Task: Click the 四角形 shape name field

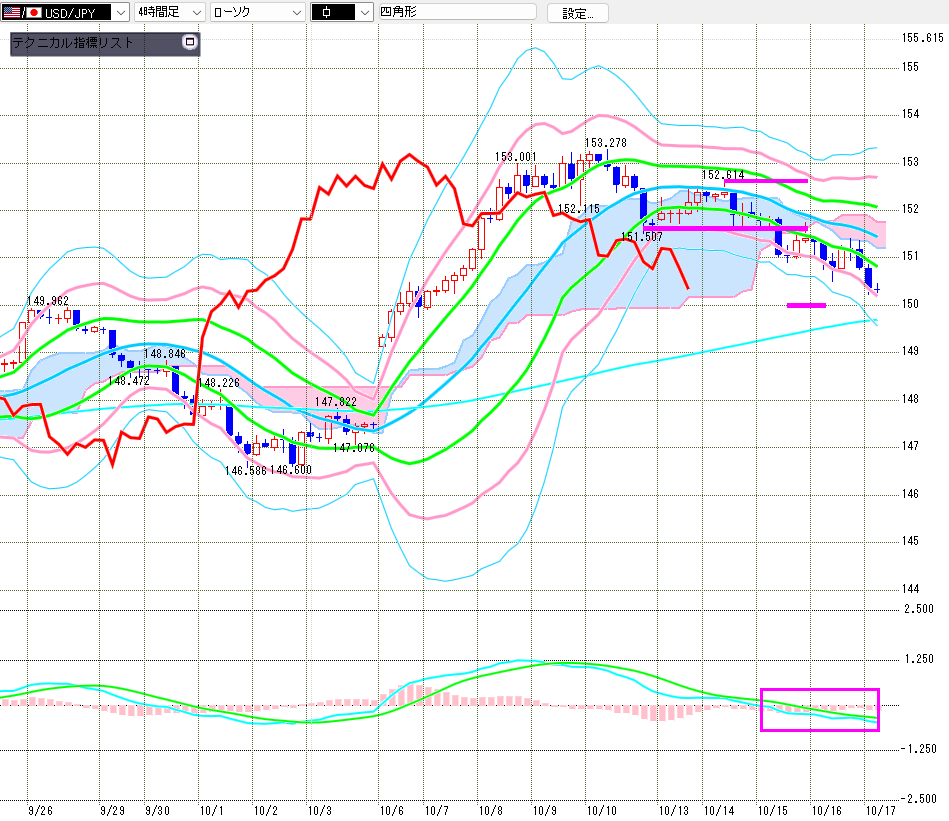Action: [456, 12]
